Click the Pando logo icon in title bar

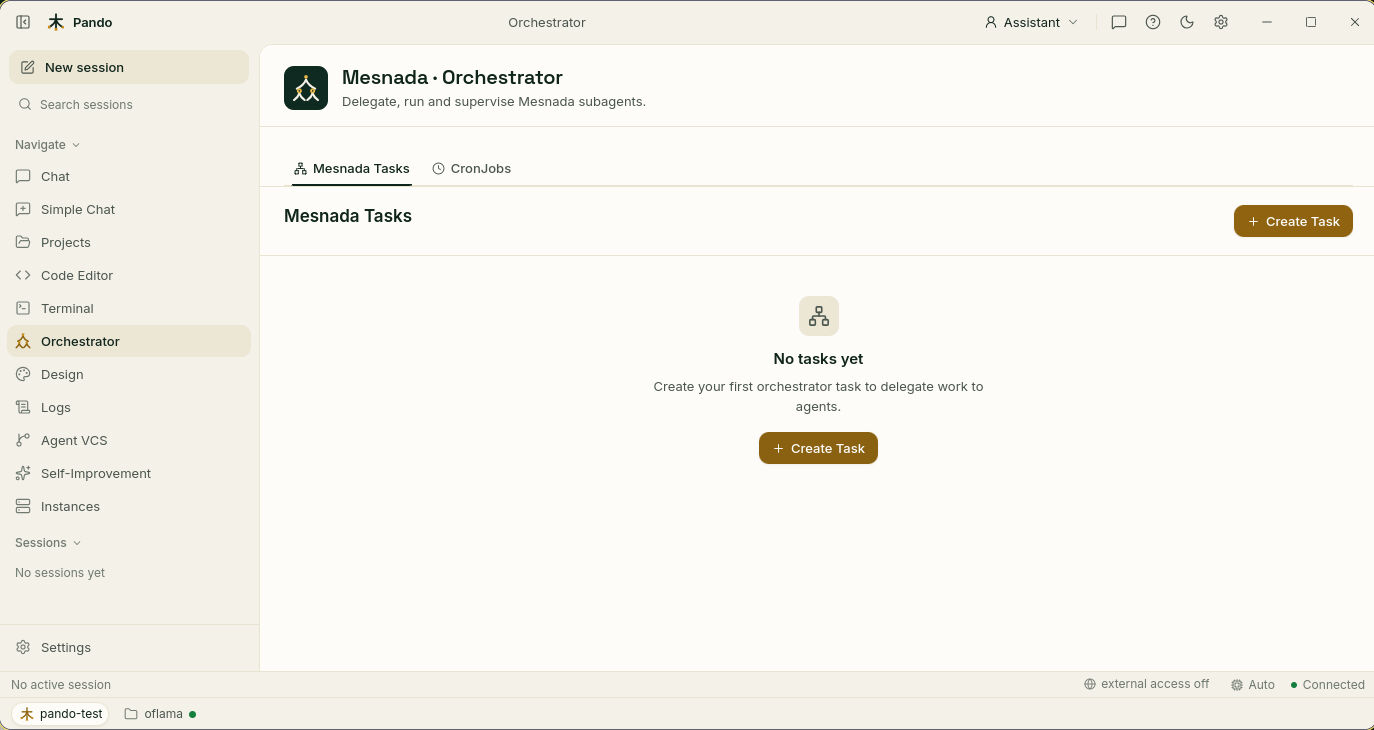[56, 22]
